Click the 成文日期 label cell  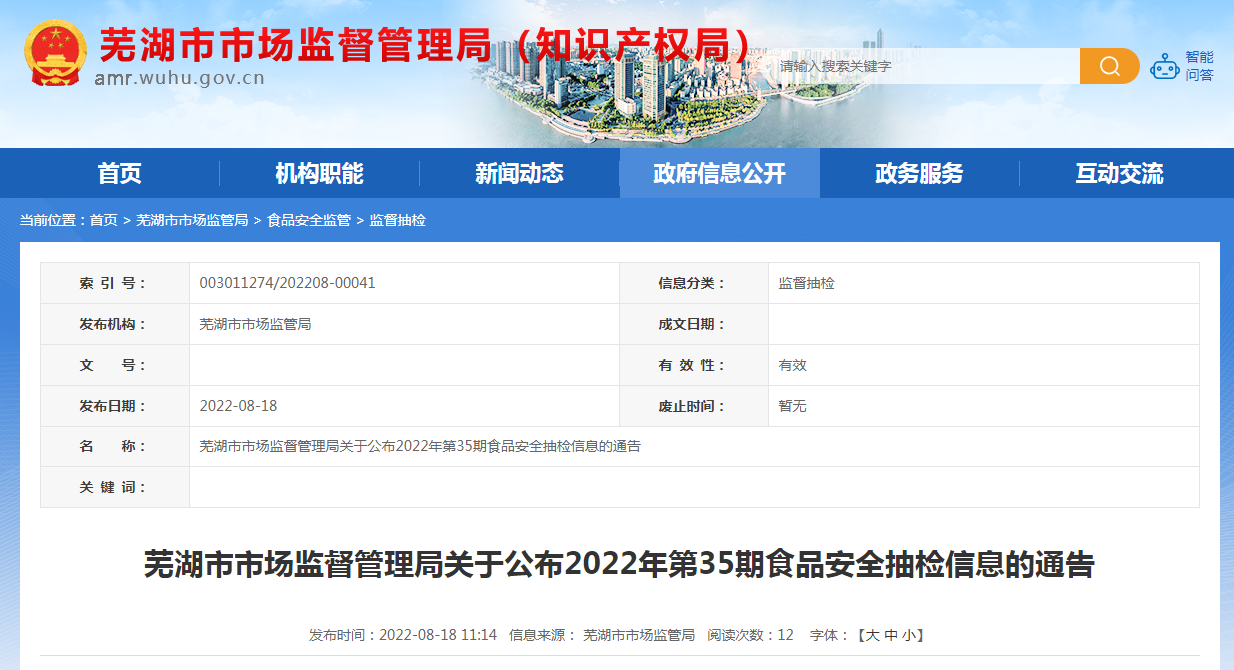click(x=694, y=324)
